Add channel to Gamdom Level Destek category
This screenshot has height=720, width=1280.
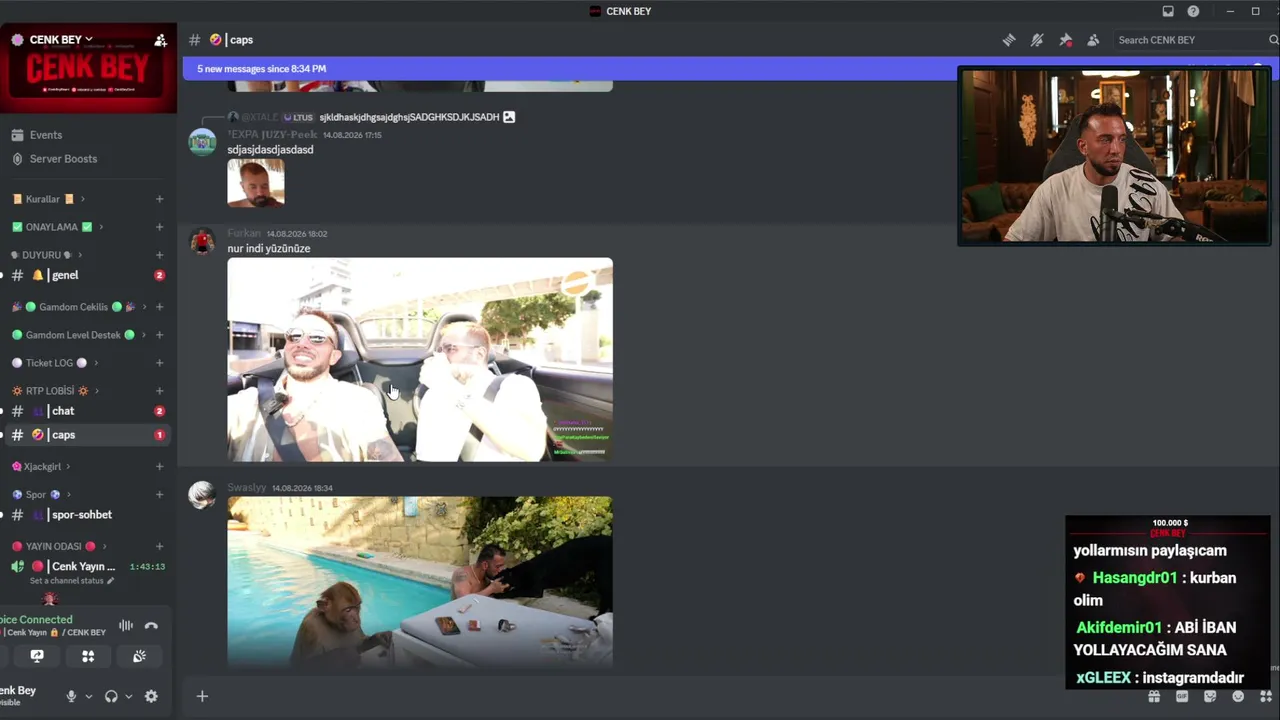pyautogui.click(x=159, y=335)
